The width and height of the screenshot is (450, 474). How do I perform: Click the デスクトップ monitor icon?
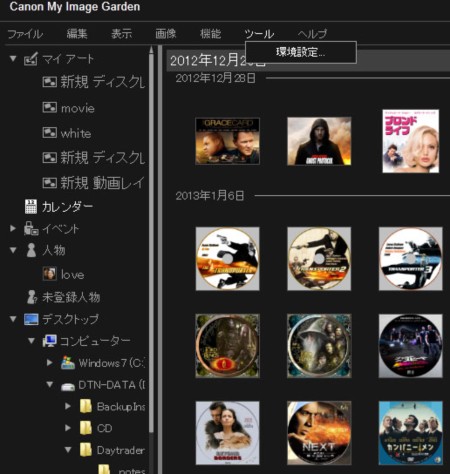pyautogui.click(x=31, y=319)
